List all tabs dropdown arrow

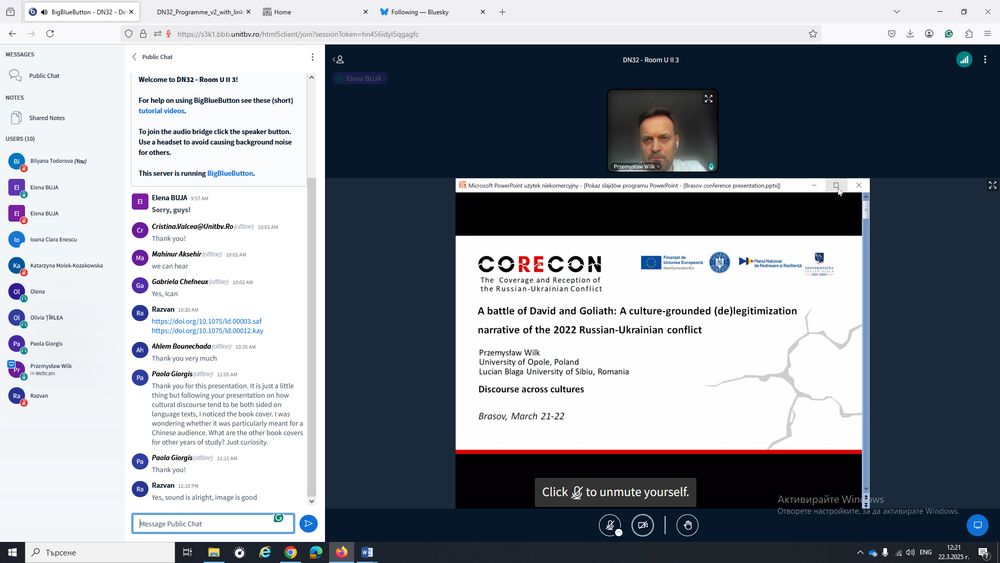897,12
